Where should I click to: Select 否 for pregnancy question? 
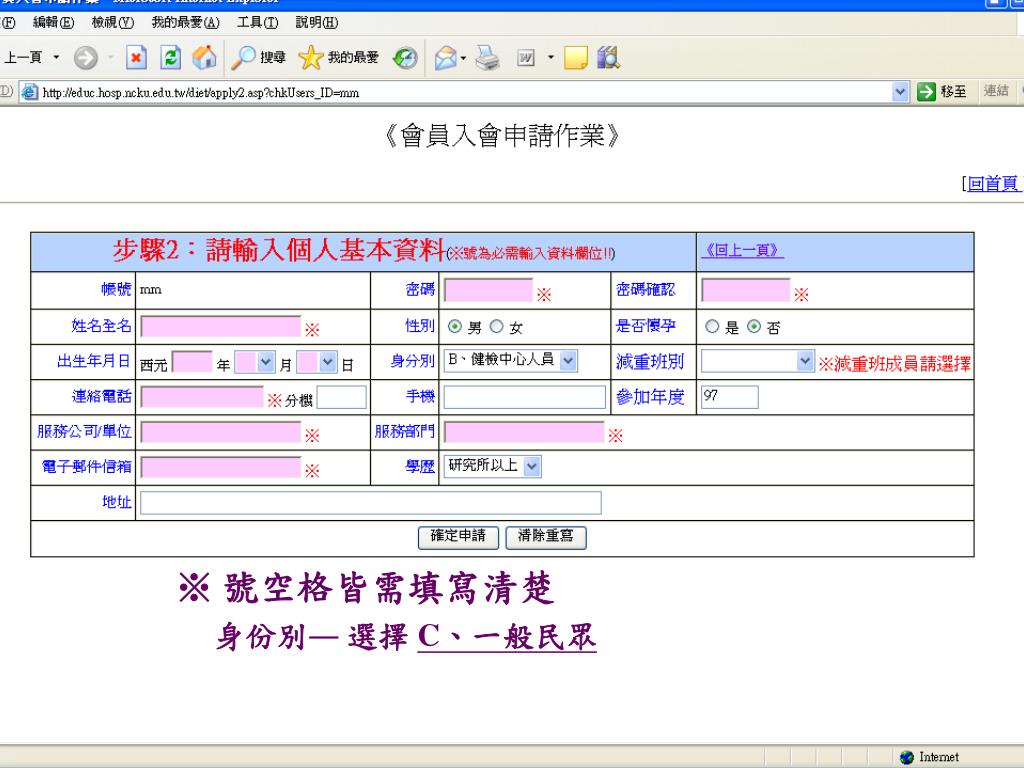pos(754,327)
